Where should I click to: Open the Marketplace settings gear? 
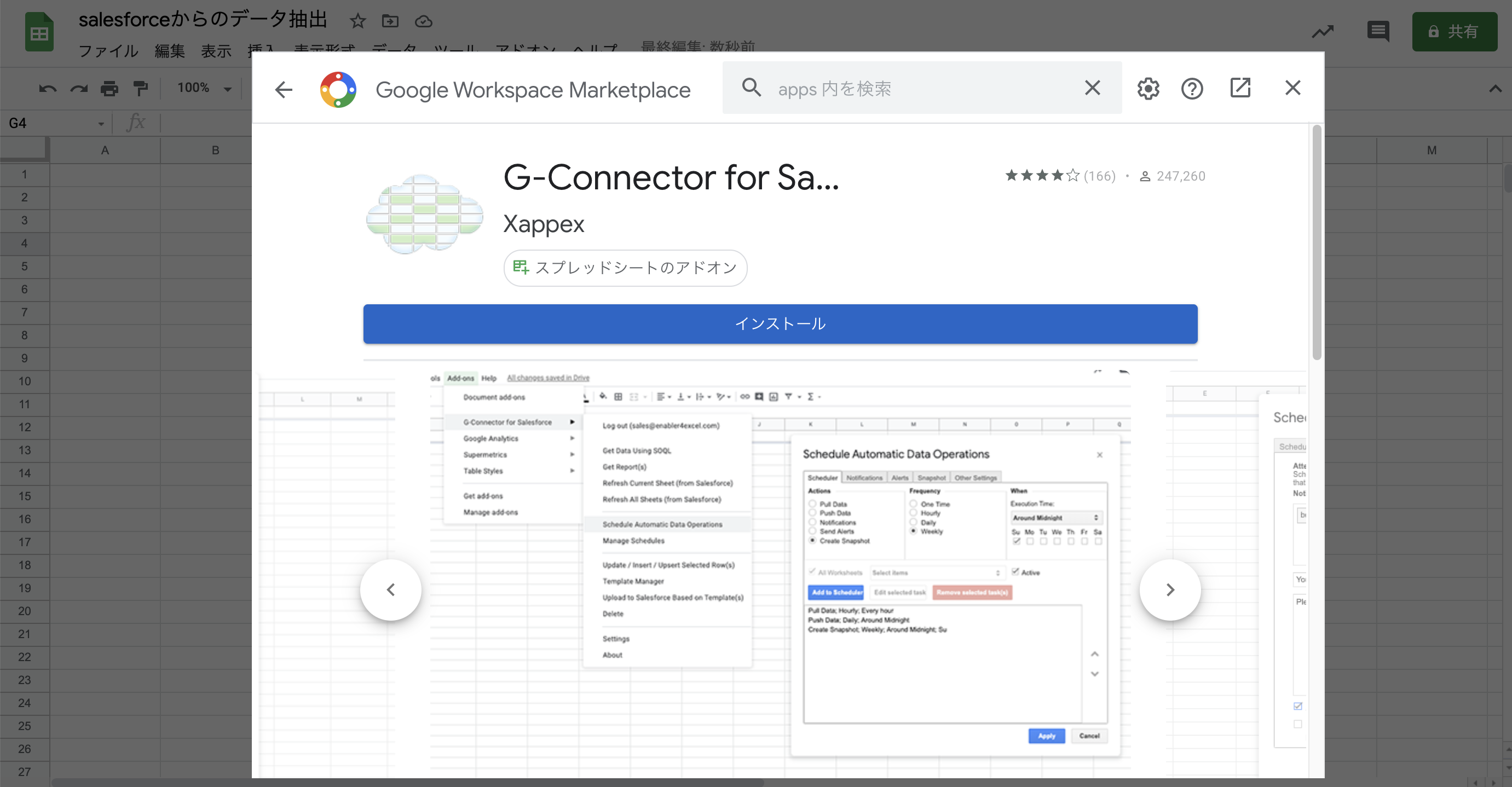(x=1147, y=89)
